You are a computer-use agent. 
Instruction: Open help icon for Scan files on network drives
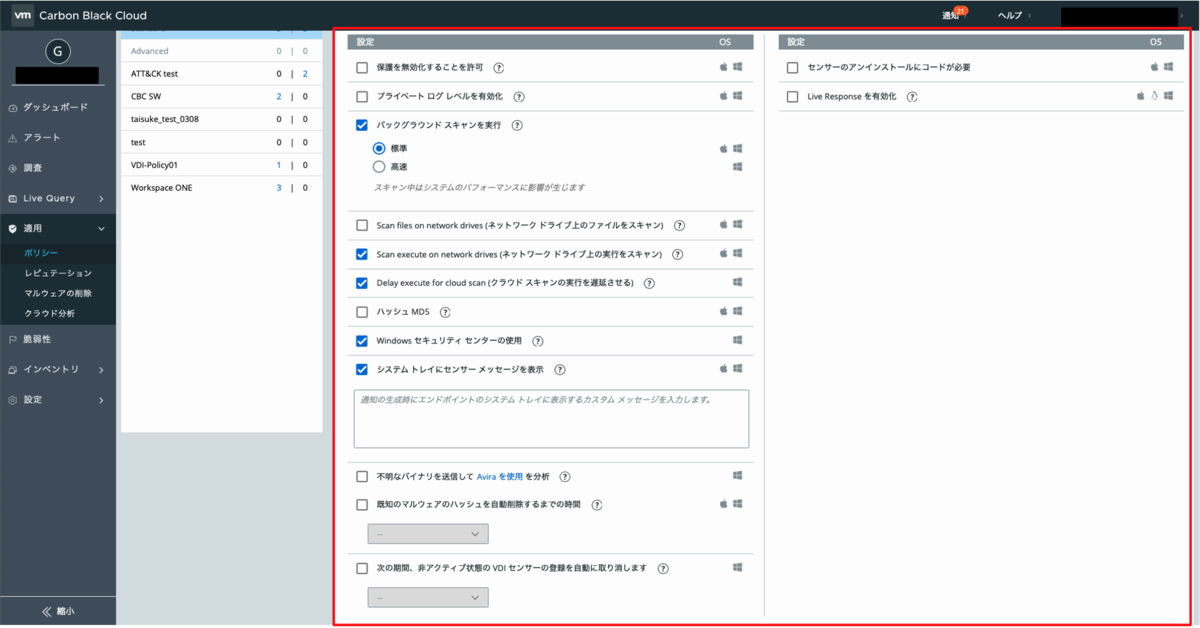click(679, 226)
